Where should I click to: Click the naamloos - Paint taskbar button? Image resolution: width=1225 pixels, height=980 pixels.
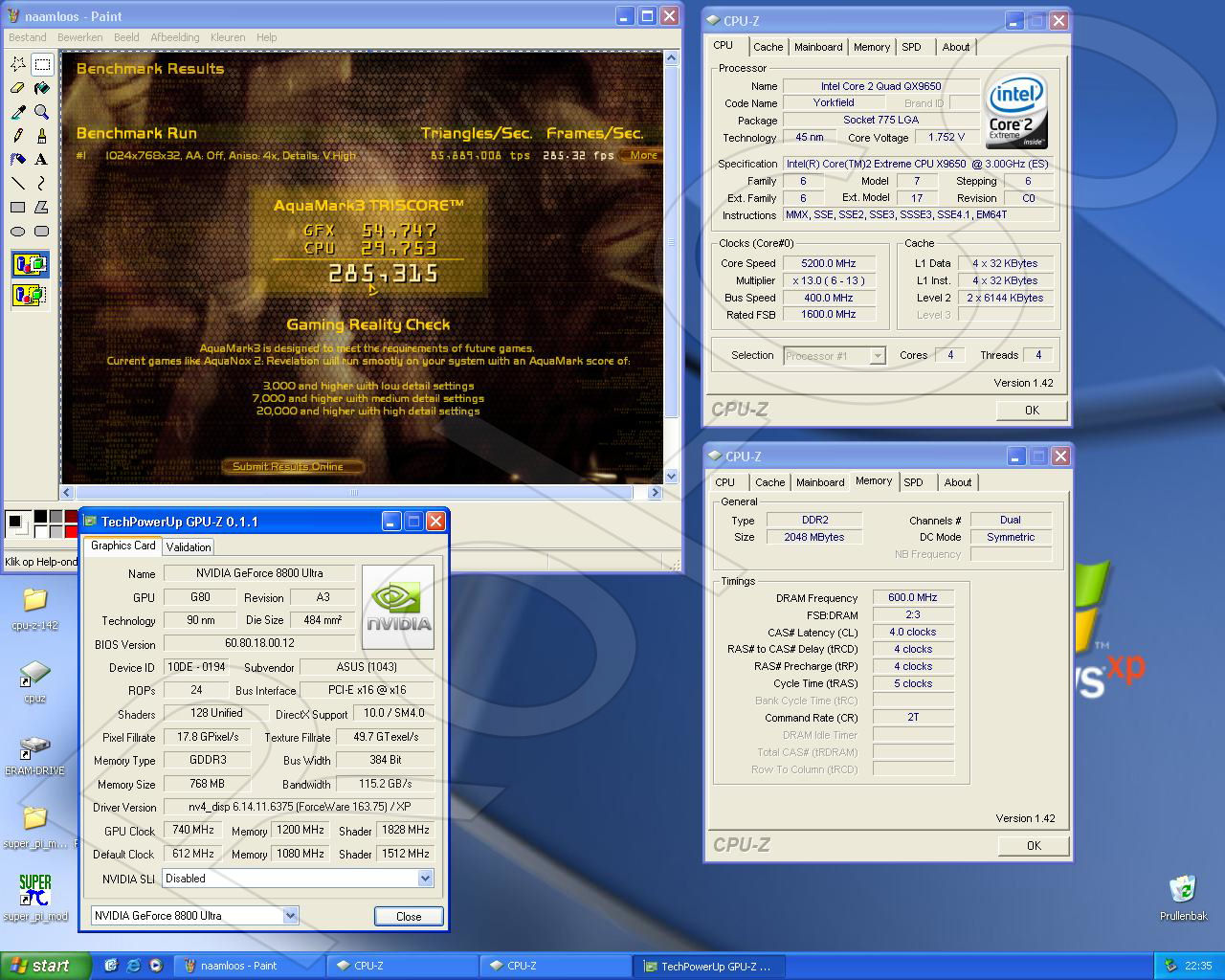pos(250,966)
